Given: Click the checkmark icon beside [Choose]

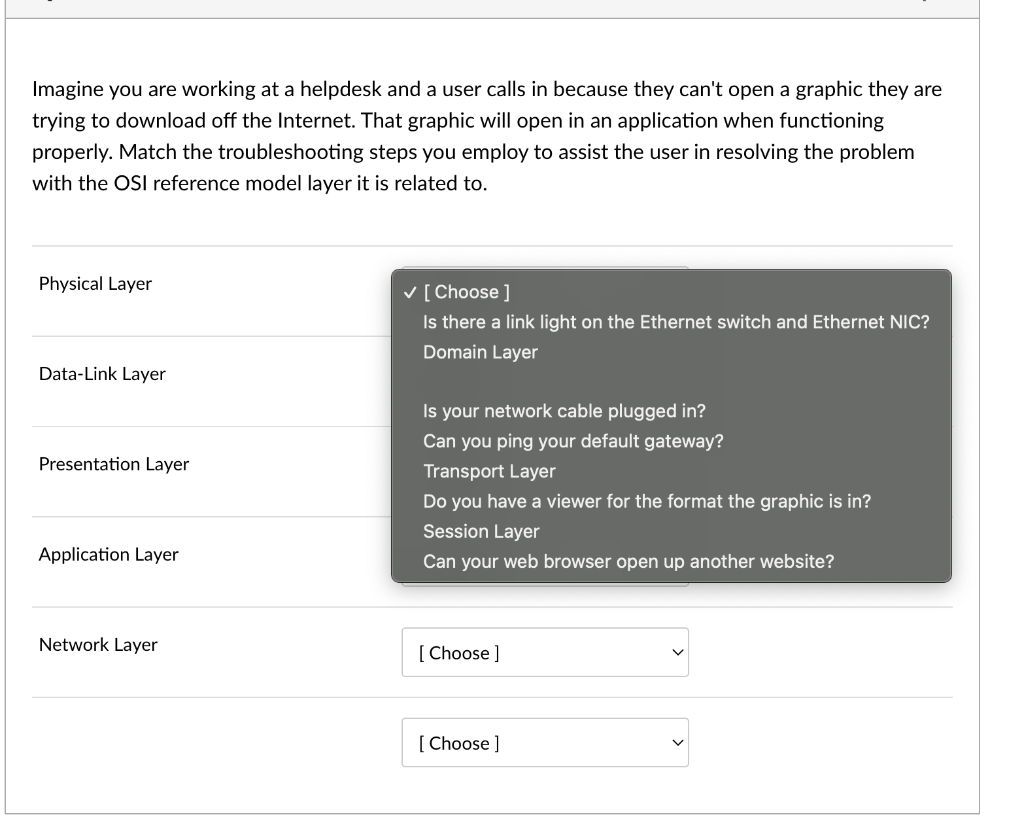Looking at the screenshot, I should [408, 292].
